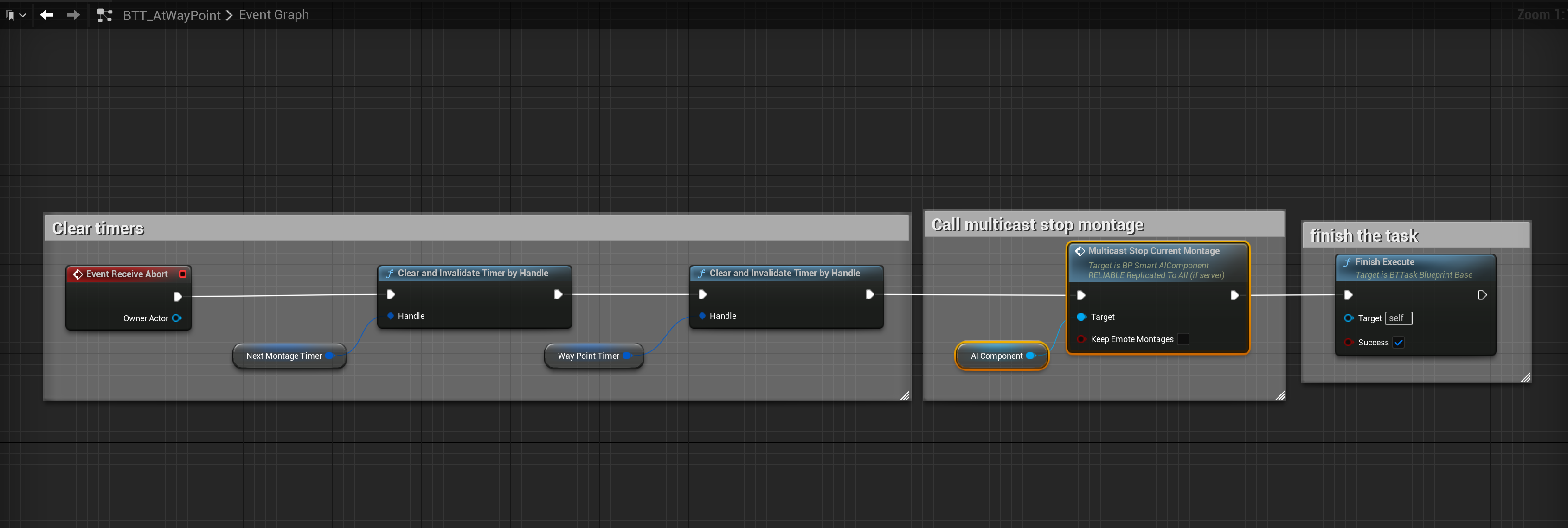1568x528 pixels.
Task: Select BTT_AtWayPoint in the breadcrumb
Action: 171,15
